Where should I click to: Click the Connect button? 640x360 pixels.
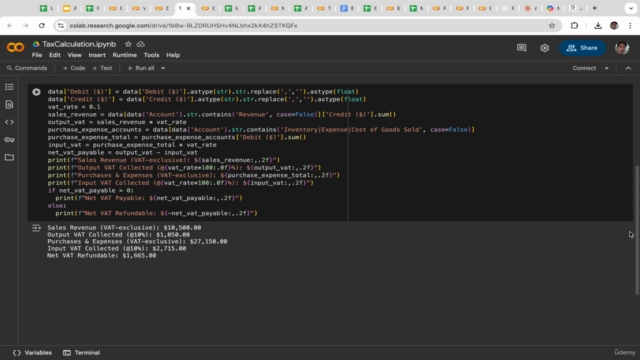584,68
